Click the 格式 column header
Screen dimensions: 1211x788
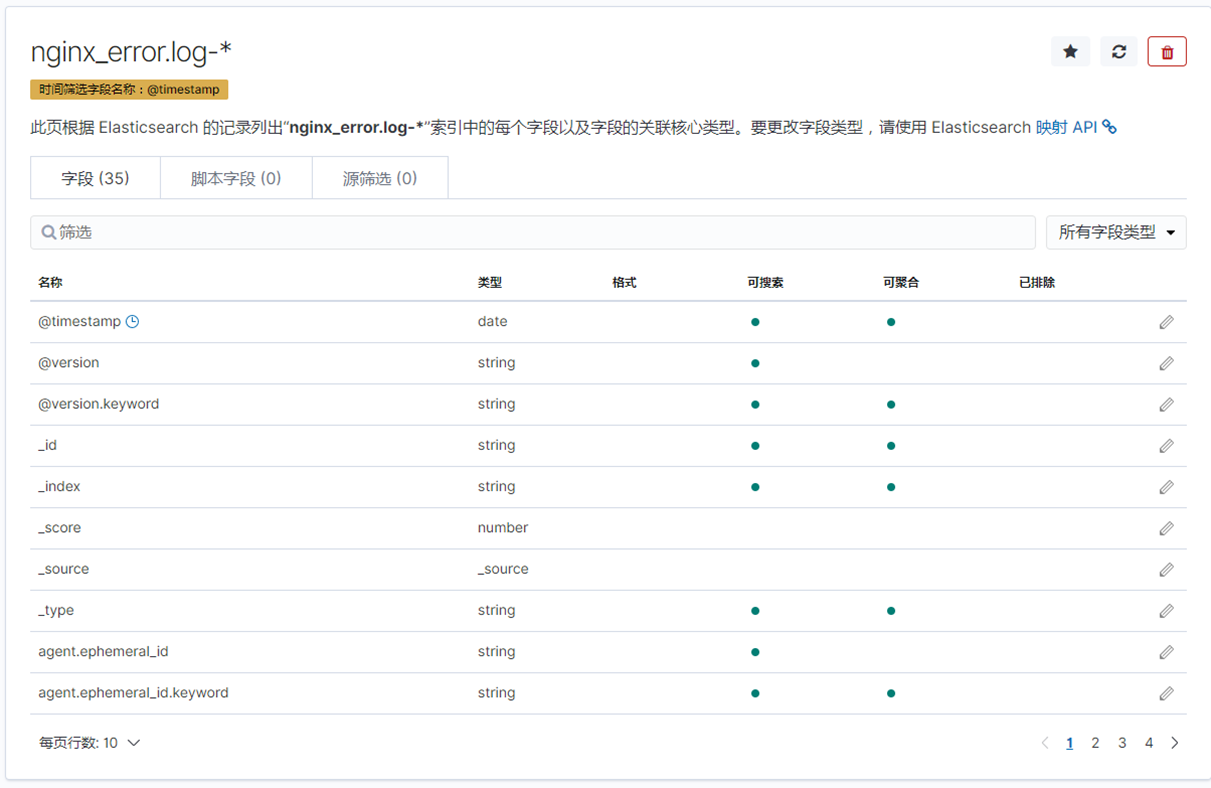coord(624,283)
